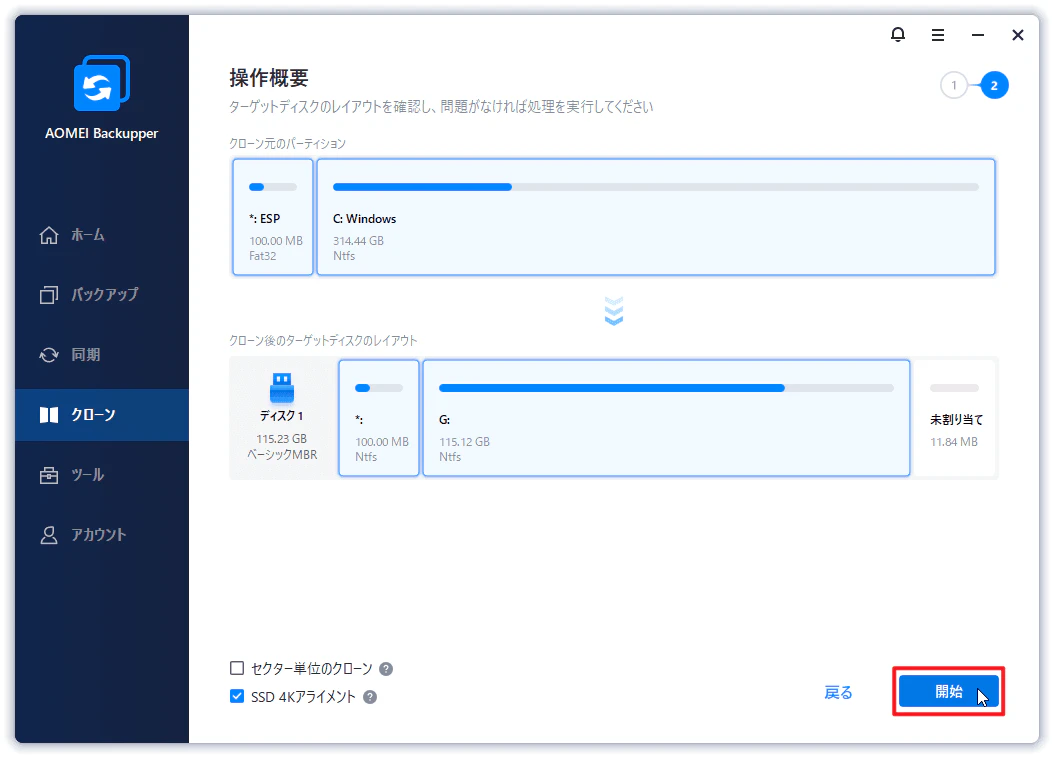Click the 開始 start button
The width and height of the screenshot is (1054, 758).
click(x=948, y=691)
